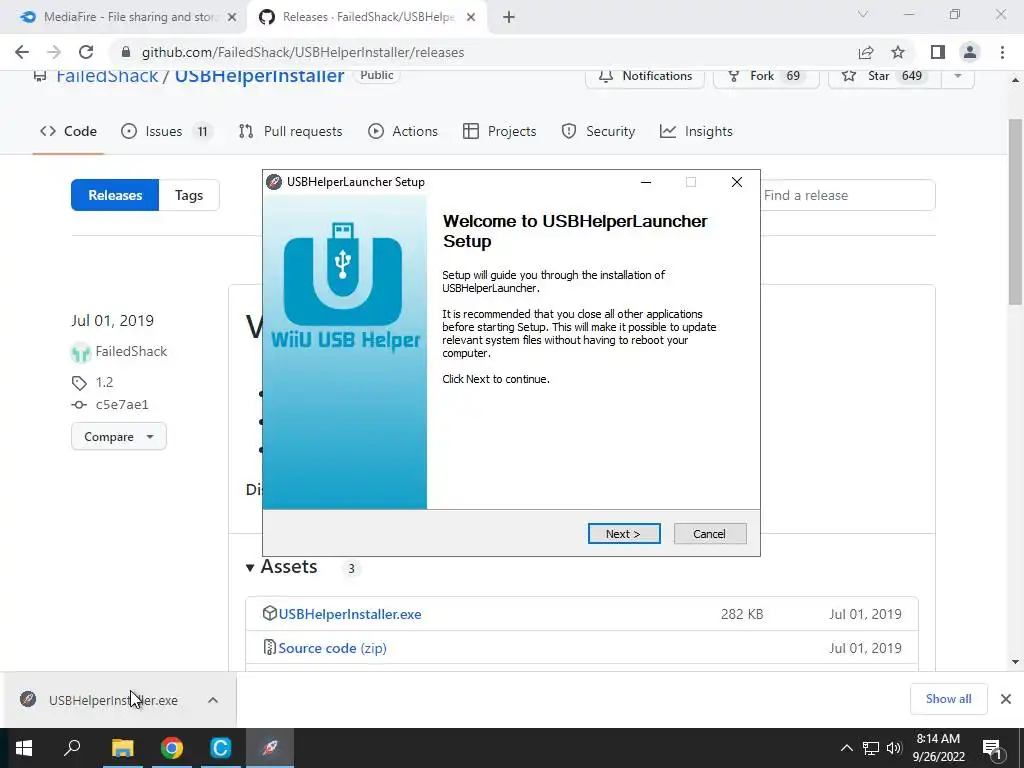Open the tab search chevron
This screenshot has height=768, width=1024.
tap(863, 14)
